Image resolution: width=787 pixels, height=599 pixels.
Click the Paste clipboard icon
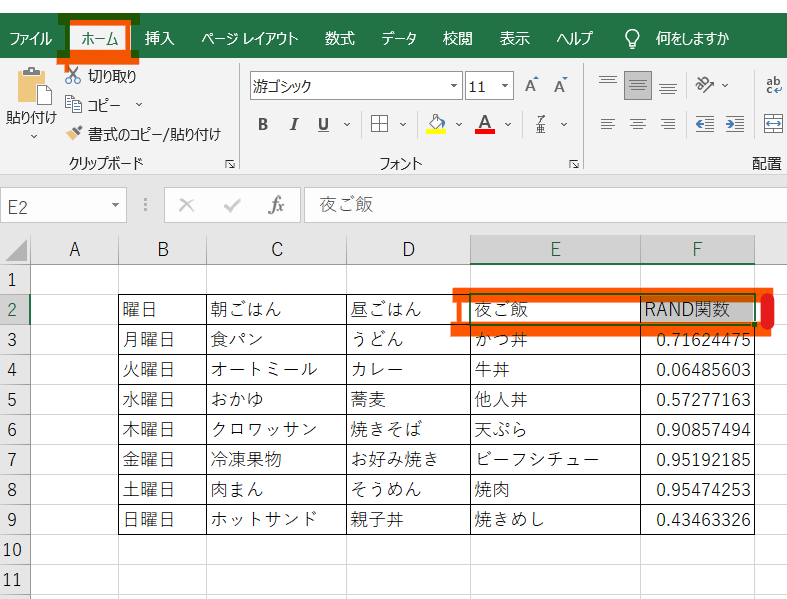tap(34, 87)
